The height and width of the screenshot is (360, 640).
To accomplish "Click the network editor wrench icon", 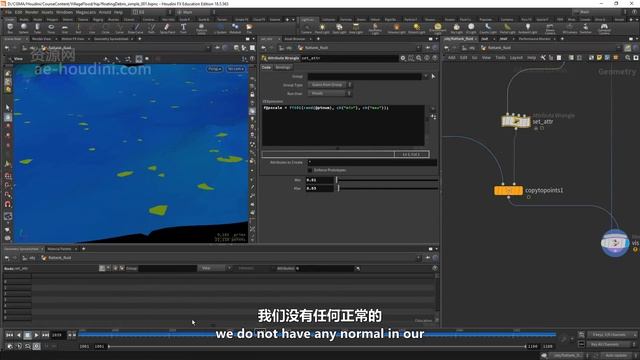I will pos(543,58).
